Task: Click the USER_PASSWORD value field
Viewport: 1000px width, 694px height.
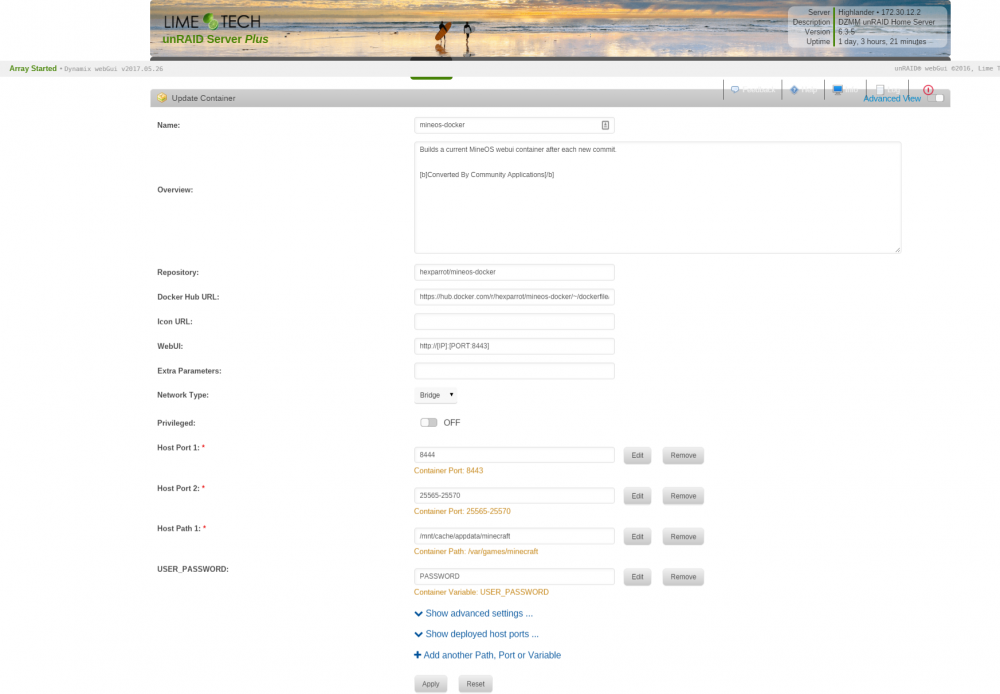Action: click(514, 577)
